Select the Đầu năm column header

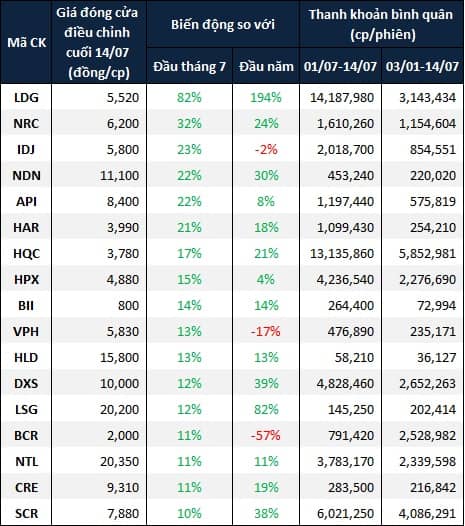(266, 66)
